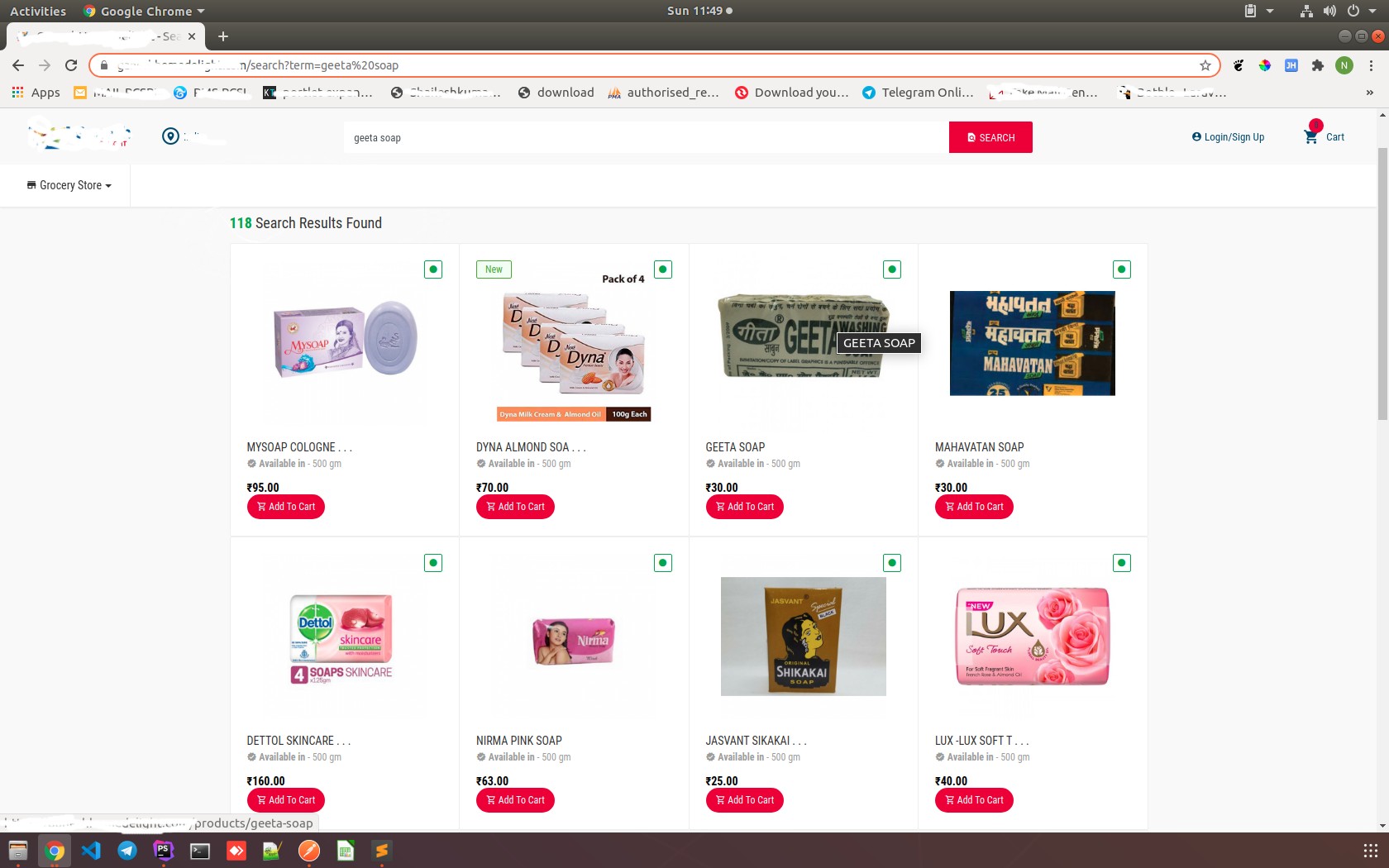
Task: Click the volume icon in system tray
Action: click(x=1329, y=11)
